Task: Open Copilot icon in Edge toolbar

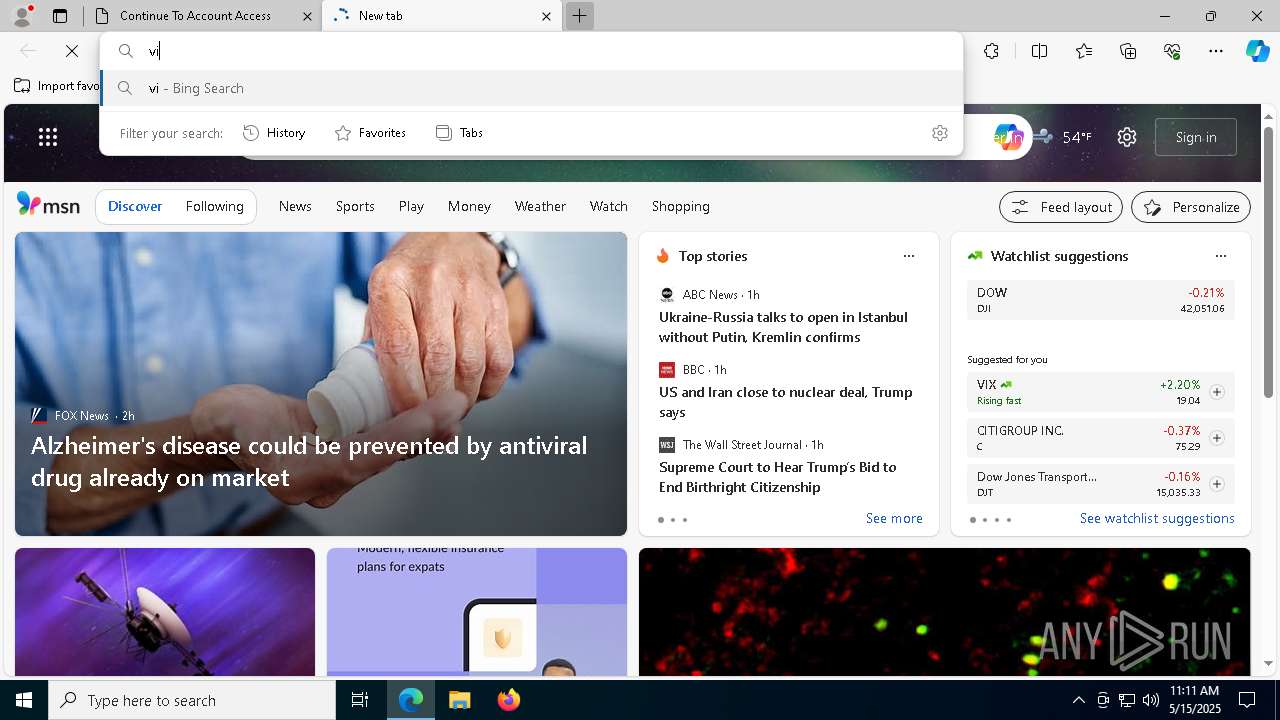Action: [x=1257, y=51]
